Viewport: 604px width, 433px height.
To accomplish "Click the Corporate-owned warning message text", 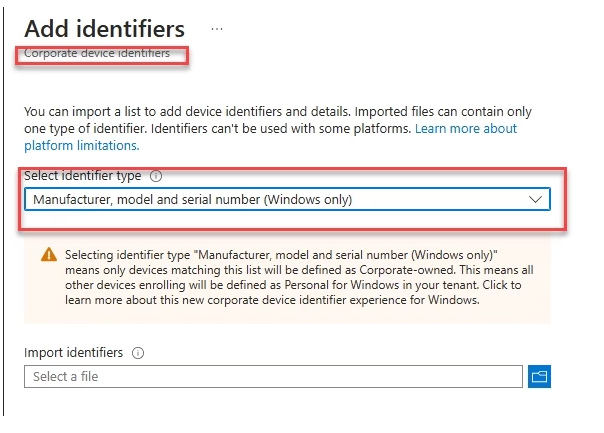I will tap(300, 269).
